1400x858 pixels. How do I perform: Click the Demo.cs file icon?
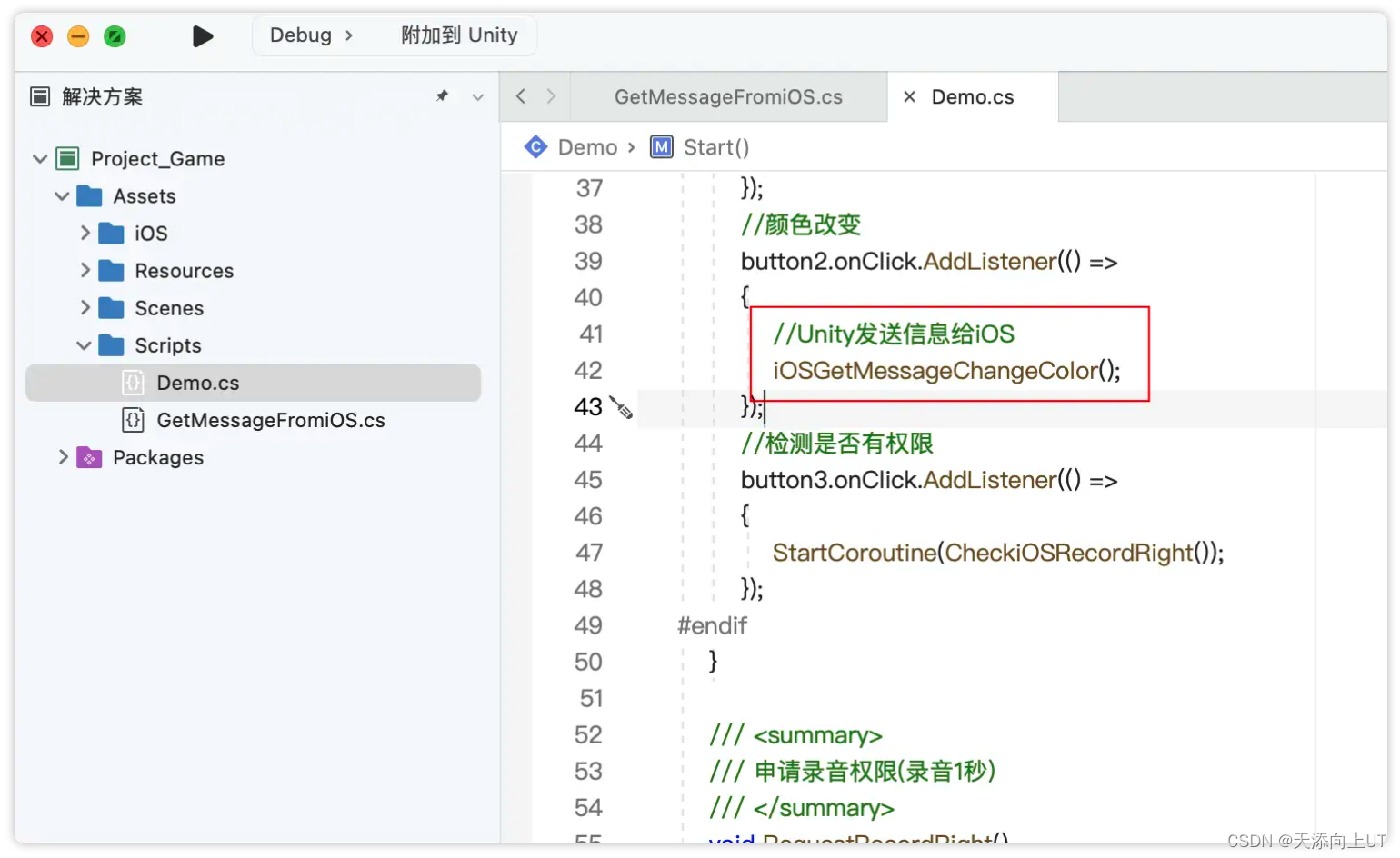(x=133, y=383)
